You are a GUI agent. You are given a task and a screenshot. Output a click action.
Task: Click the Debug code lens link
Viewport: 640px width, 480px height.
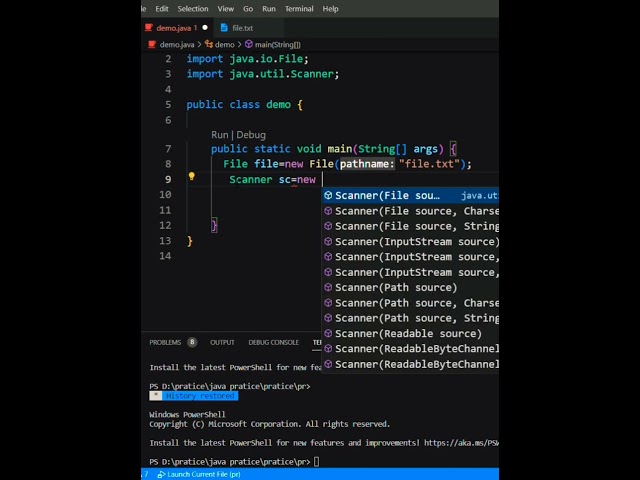pyautogui.click(x=251, y=135)
